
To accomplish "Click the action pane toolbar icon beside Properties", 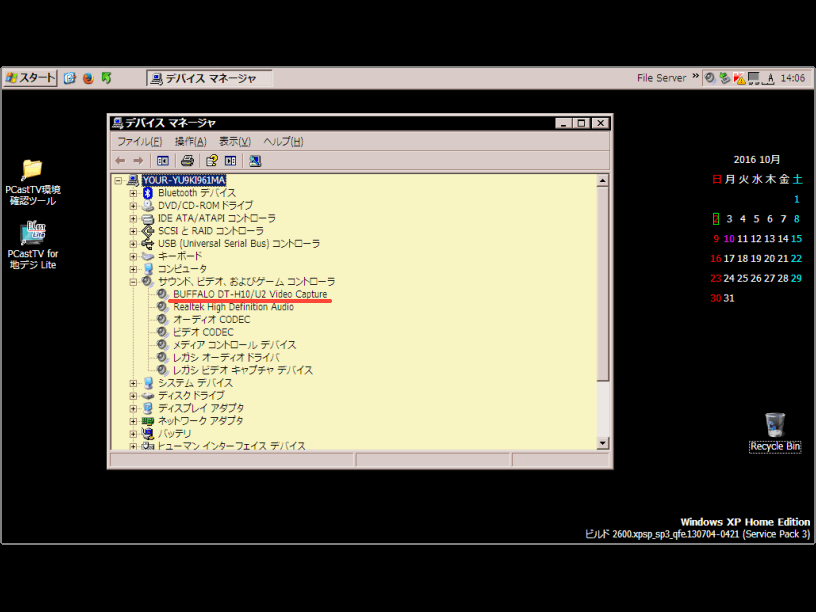I will [231, 161].
